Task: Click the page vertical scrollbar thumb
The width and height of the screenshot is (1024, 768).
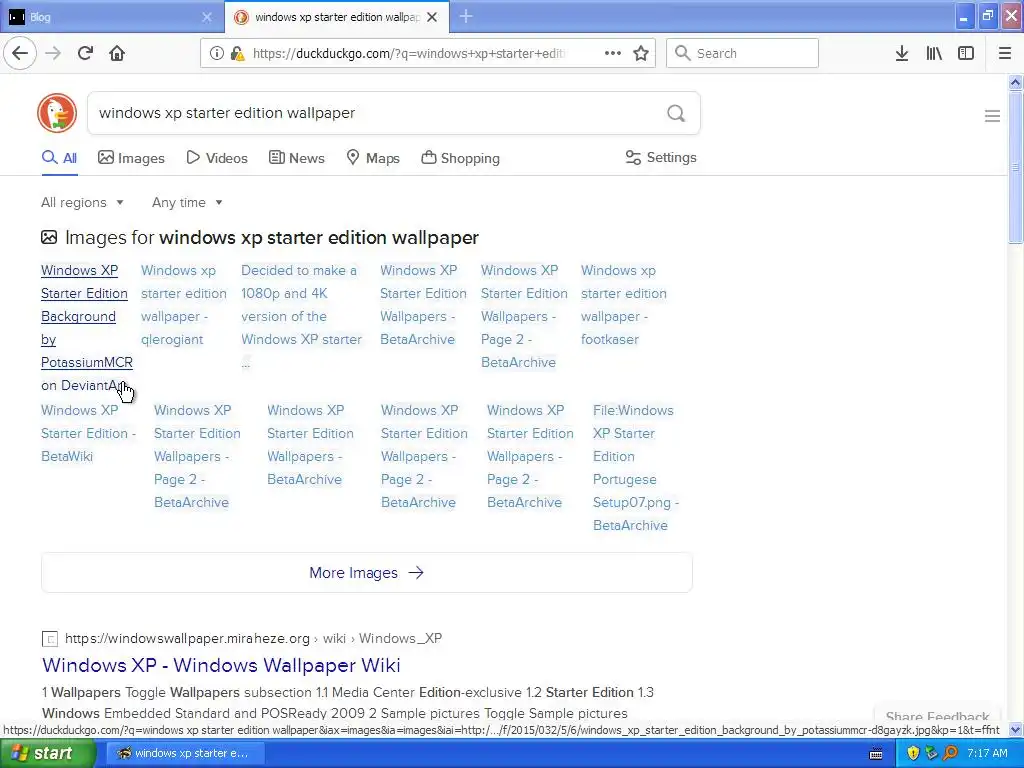Action: (1015, 168)
